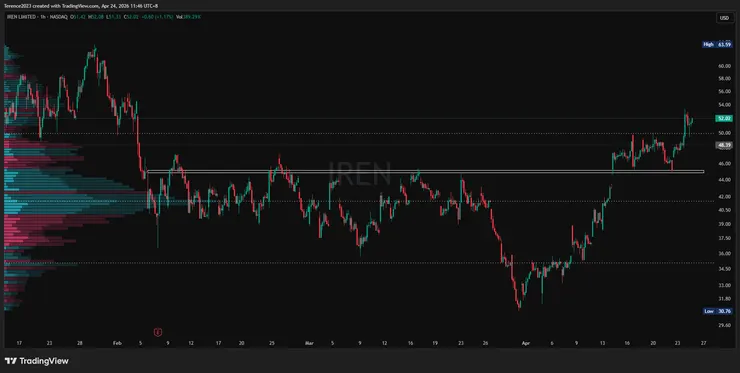Click the 29.60 price scale label
Image resolution: width=740 pixels, height=373 pixels.
point(724,325)
